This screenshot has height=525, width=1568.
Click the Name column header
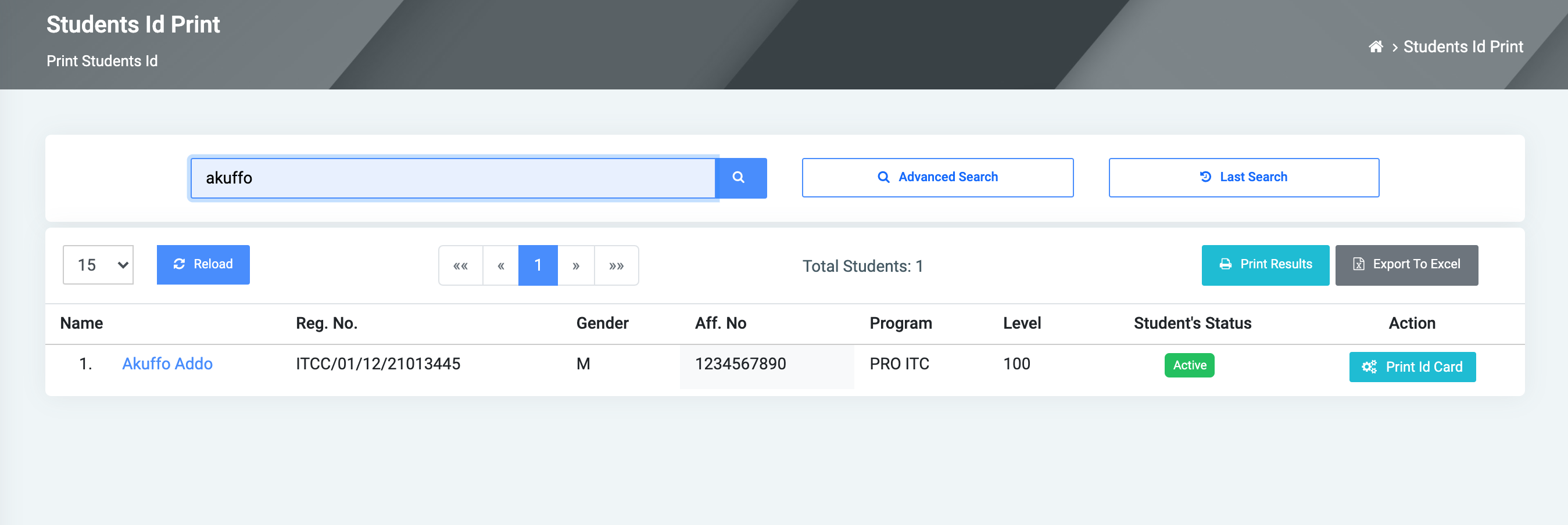[81, 323]
